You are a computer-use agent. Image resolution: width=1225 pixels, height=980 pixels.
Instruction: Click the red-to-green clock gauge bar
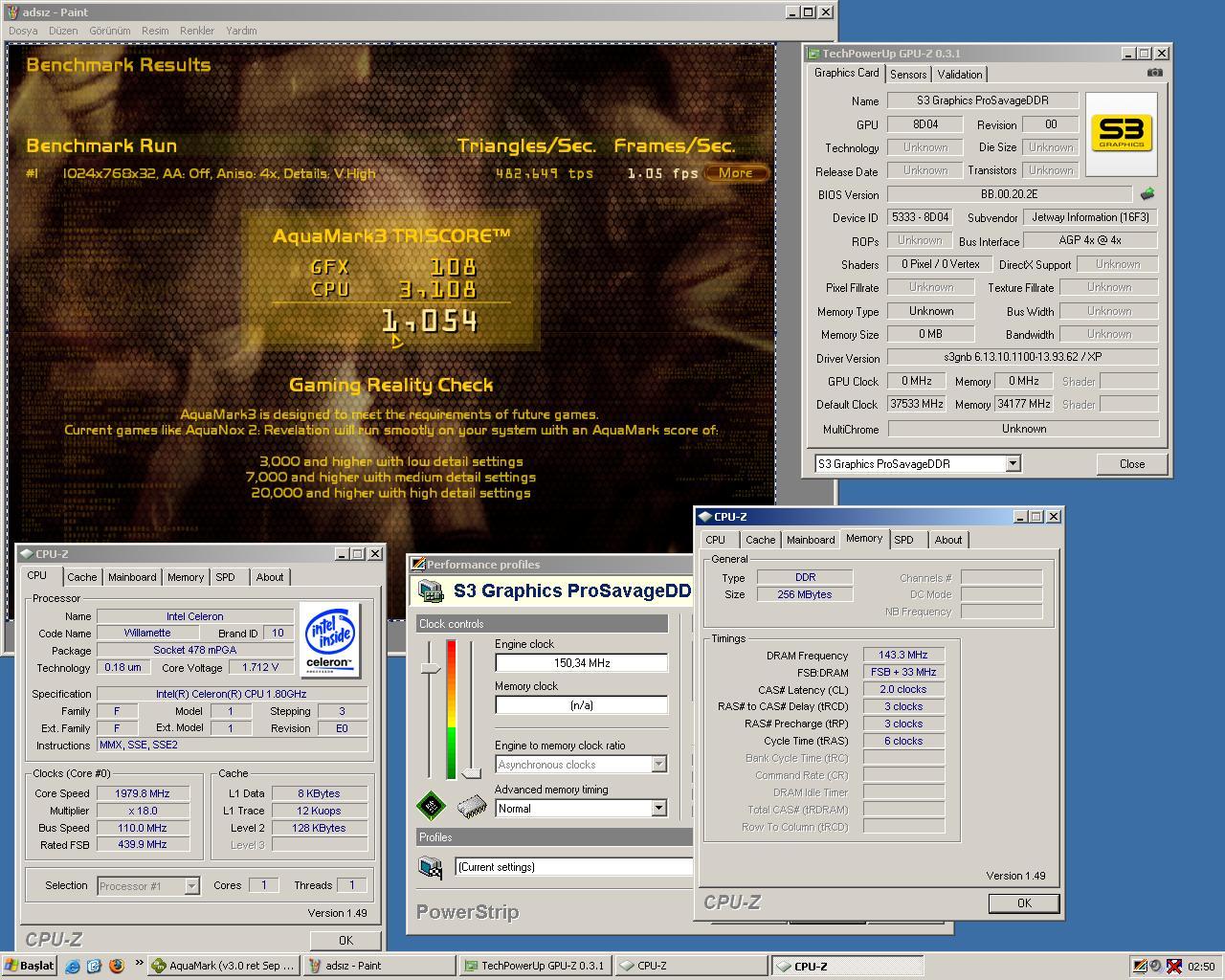tap(451, 708)
